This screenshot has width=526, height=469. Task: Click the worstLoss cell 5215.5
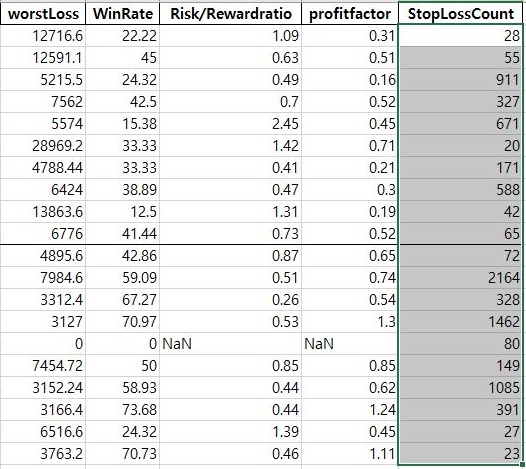pos(43,80)
